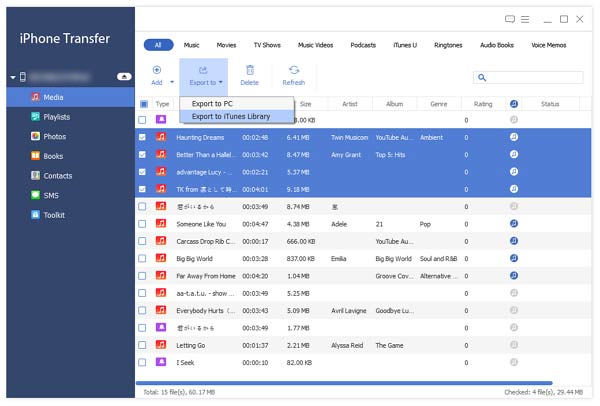Uncheck the TK from row checkbox
The width and height of the screenshot is (600, 406).
coord(142,189)
